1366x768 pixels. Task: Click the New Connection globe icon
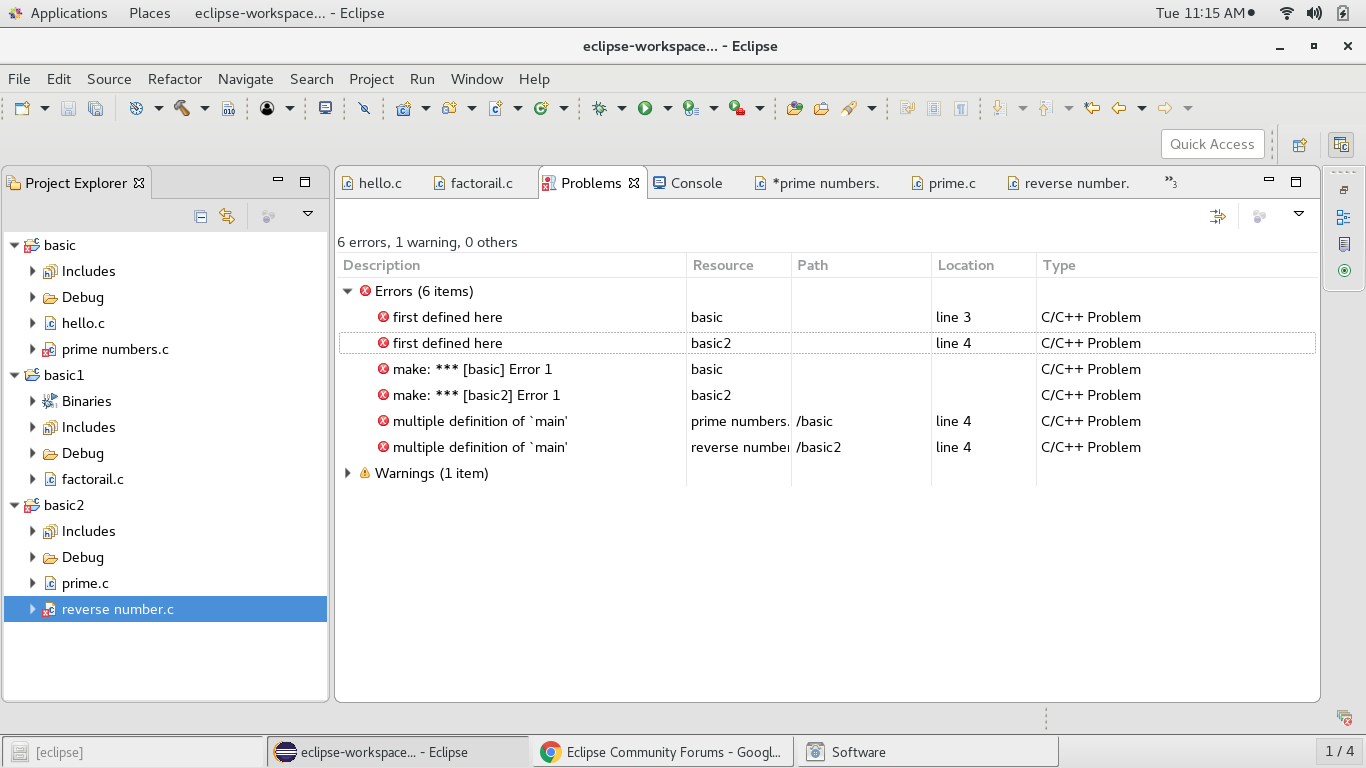(136, 108)
